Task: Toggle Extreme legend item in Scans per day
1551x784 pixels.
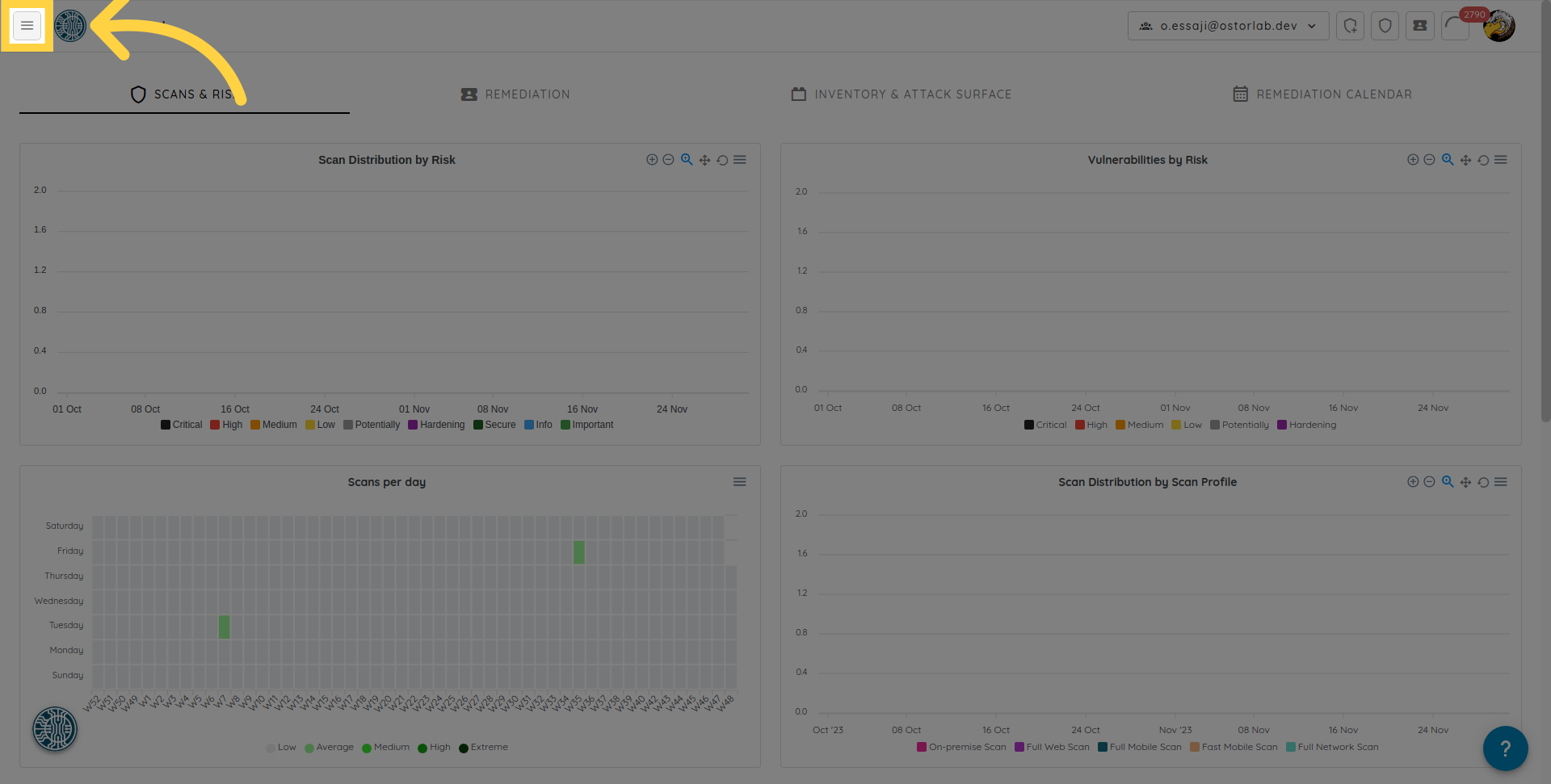Action: click(x=483, y=747)
